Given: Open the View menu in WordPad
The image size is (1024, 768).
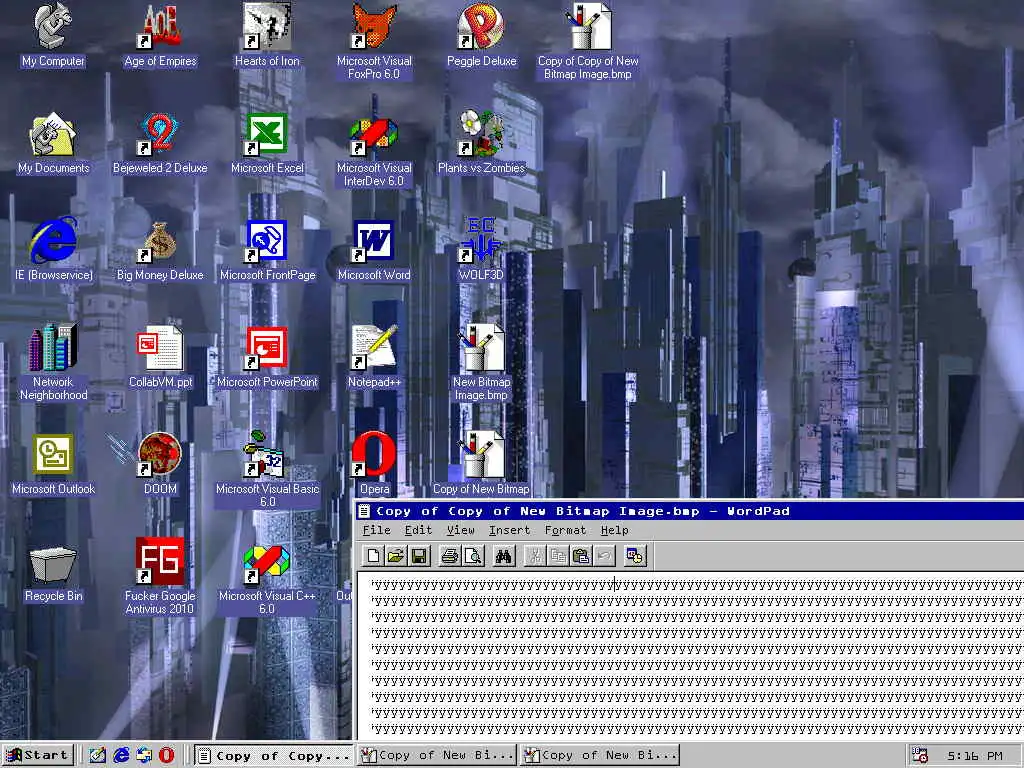Looking at the screenshot, I should [460, 530].
